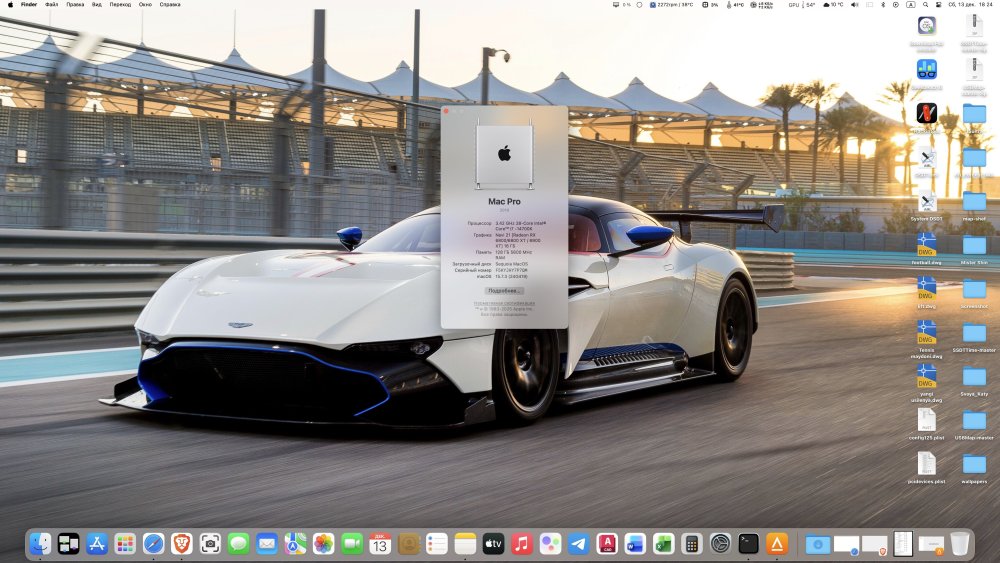Screen dimensions: 1000x563
Task: Open the Bluetooth menu bar item
Action: pos(883,4)
